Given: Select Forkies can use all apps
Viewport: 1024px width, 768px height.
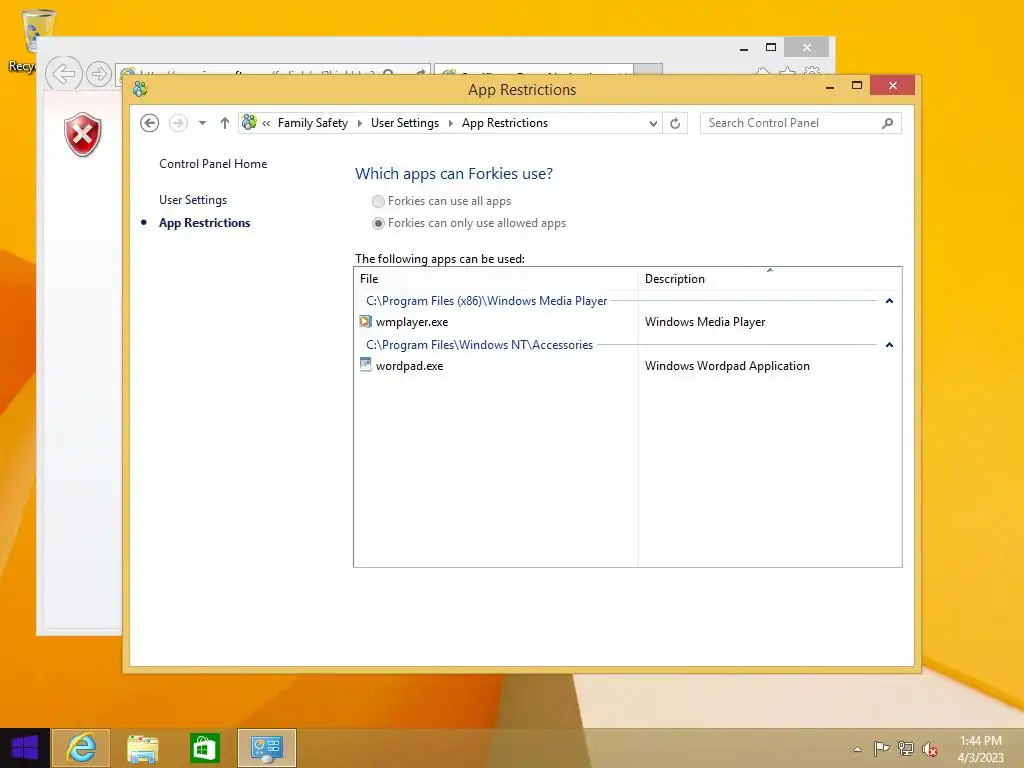Looking at the screenshot, I should (x=378, y=201).
